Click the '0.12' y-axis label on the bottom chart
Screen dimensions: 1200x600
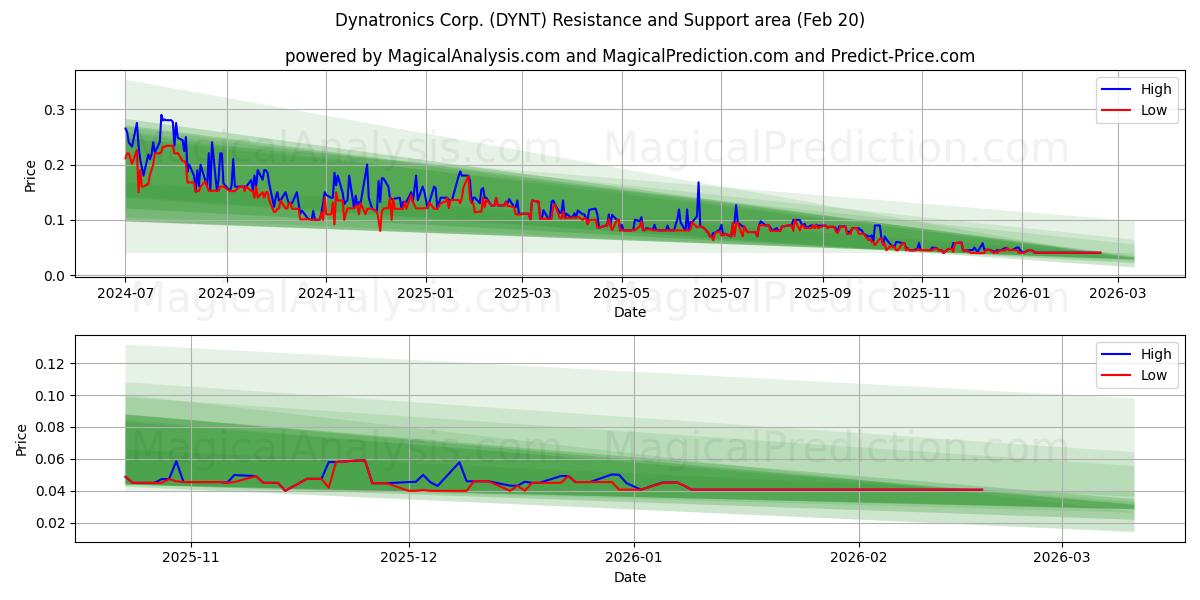[x=52, y=364]
